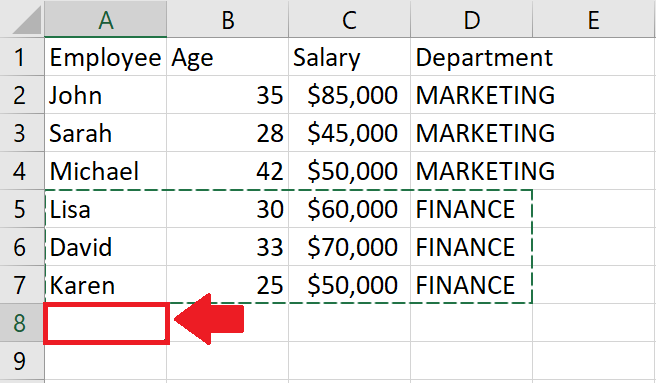Click Michael's MARKETING department cell
Image resolution: width=656 pixels, height=383 pixels.
click(472, 171)
